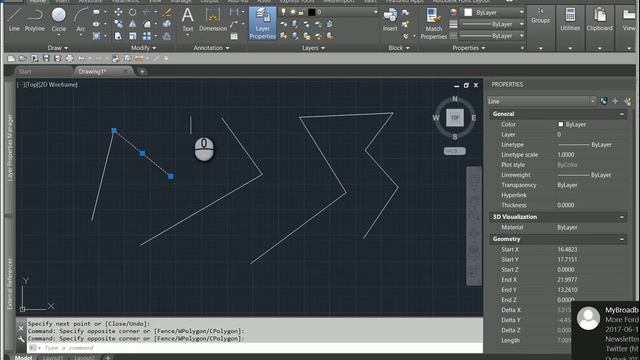Open the Layer Properties manager
The image size is (640, 360).
pyautogui.click(x=262, y=23)
